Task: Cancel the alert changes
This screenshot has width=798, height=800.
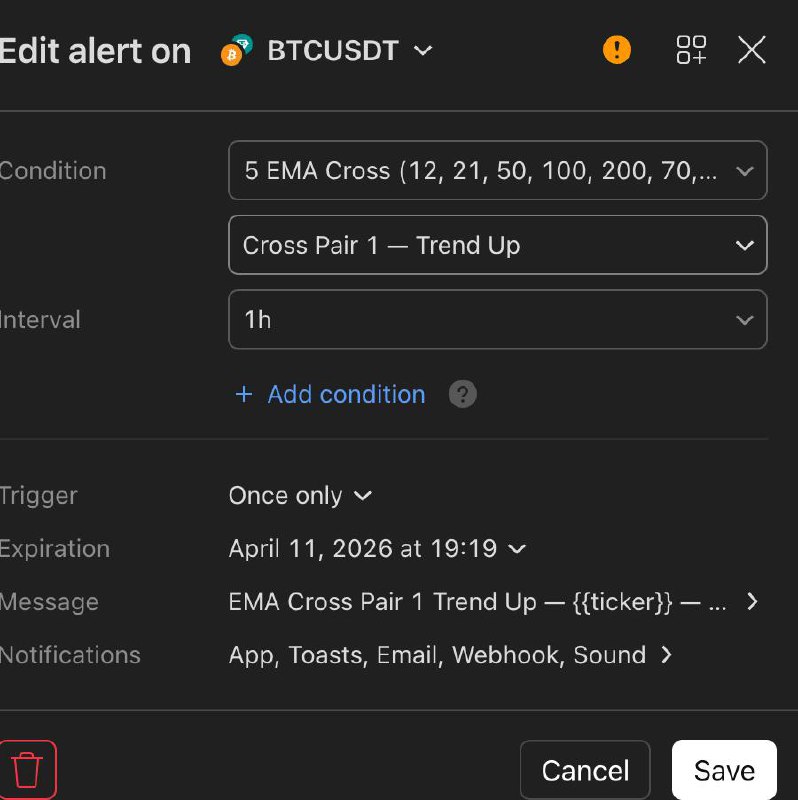Action: pos(585,769)
